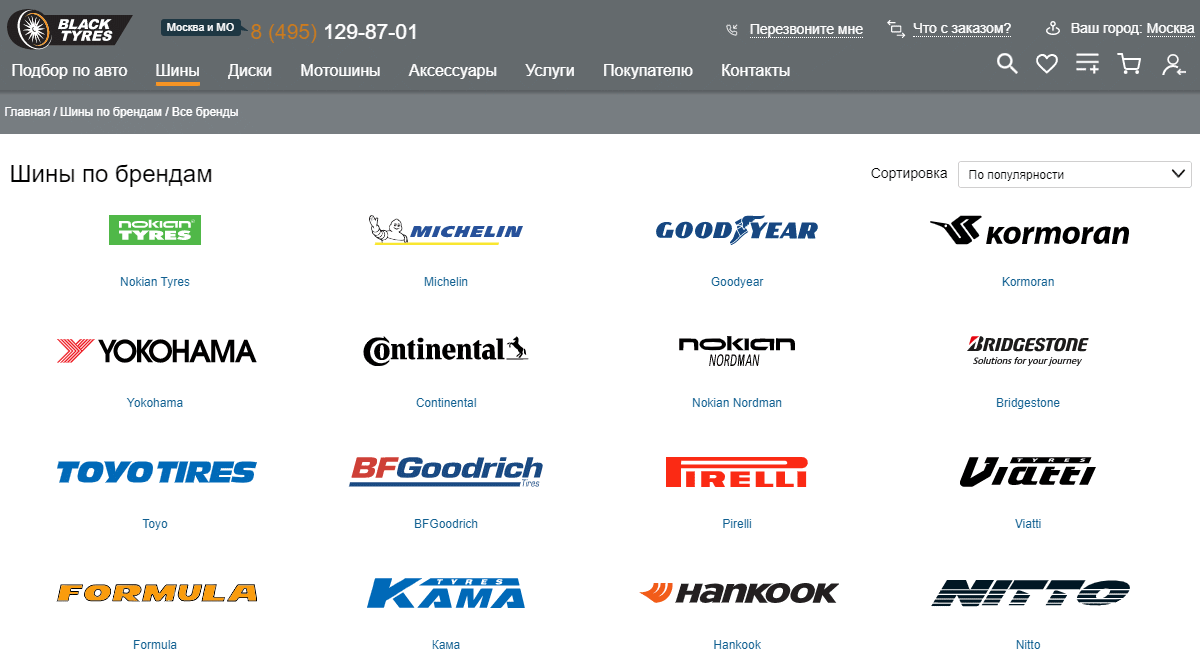Click the user account login icon
Image resolution: width=1200 pixels, height=658 pixels.
pos(1173,64)
